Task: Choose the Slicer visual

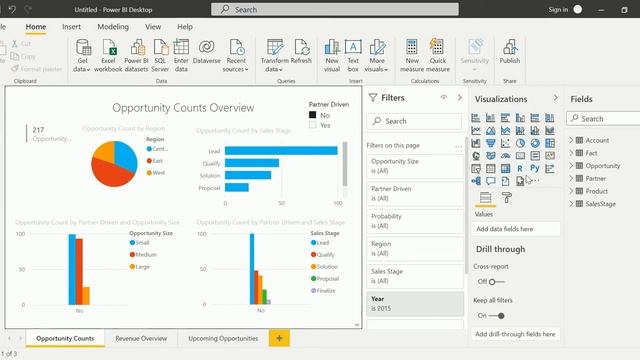Action: coord(476,168)
